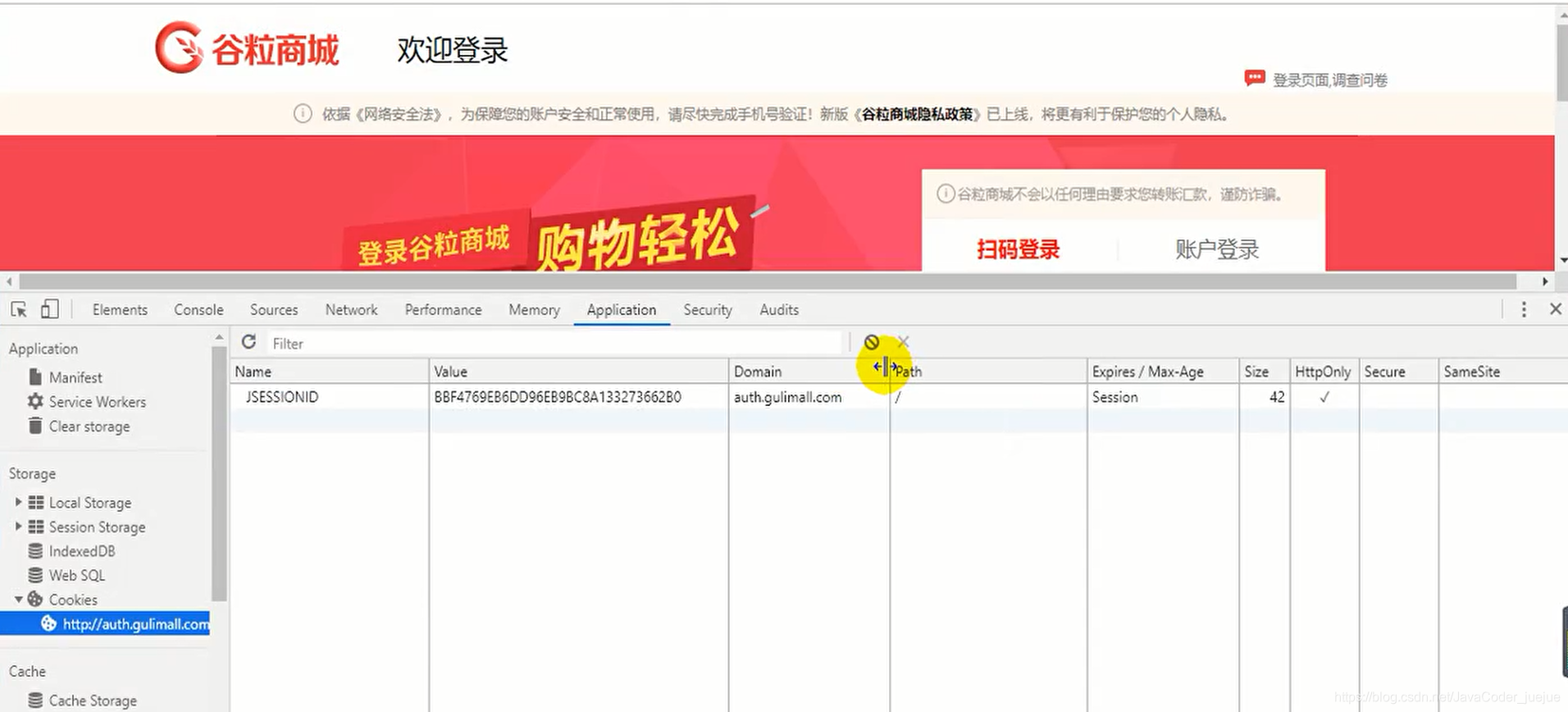Click the page horizontal scrollbar
The image size is (1568, 712).
tap(768, 281)
